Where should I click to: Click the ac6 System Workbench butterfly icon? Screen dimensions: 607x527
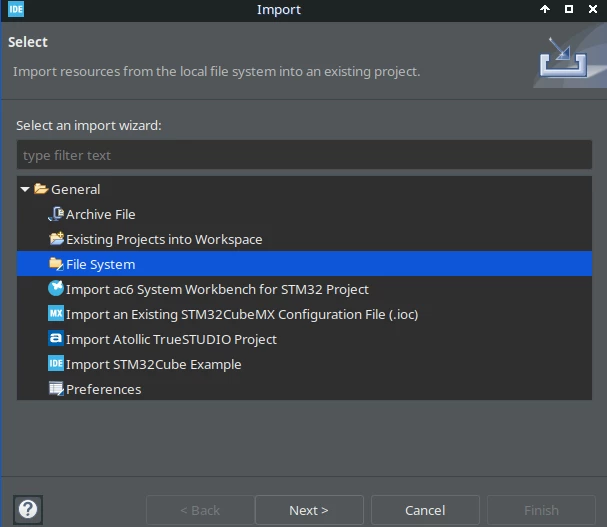coord(56,288)
